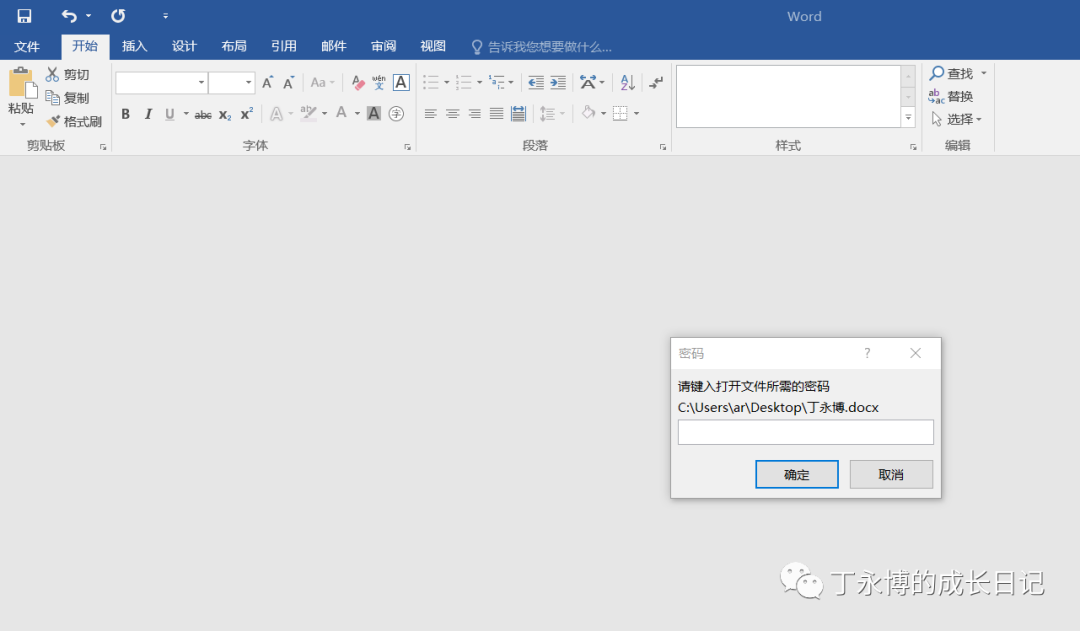Toggle Character Shading icon
This screenshot has height=631, width=1080.
tap(374, 114)
